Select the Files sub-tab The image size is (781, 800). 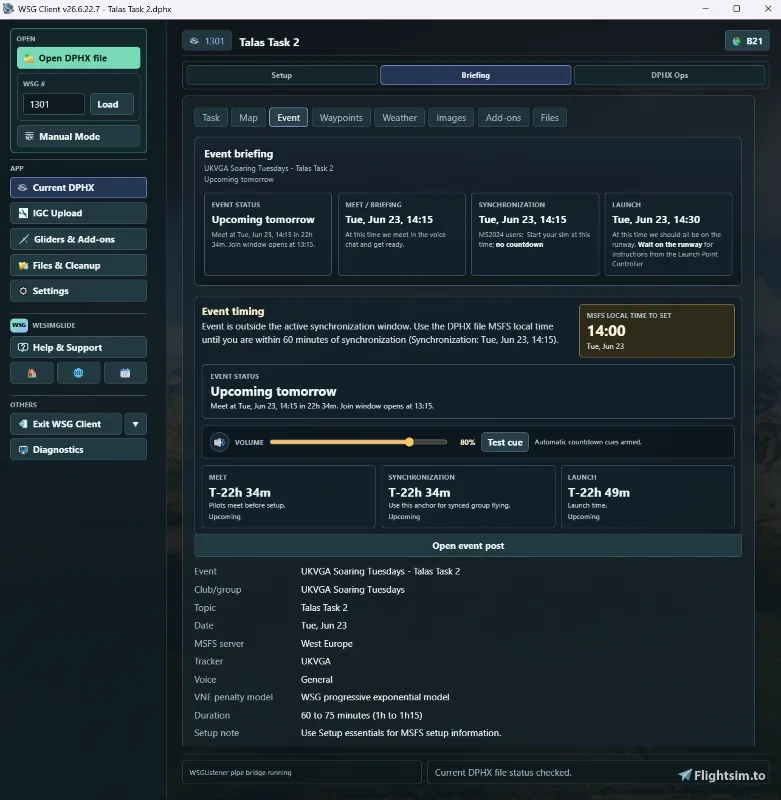click(549, 117)
